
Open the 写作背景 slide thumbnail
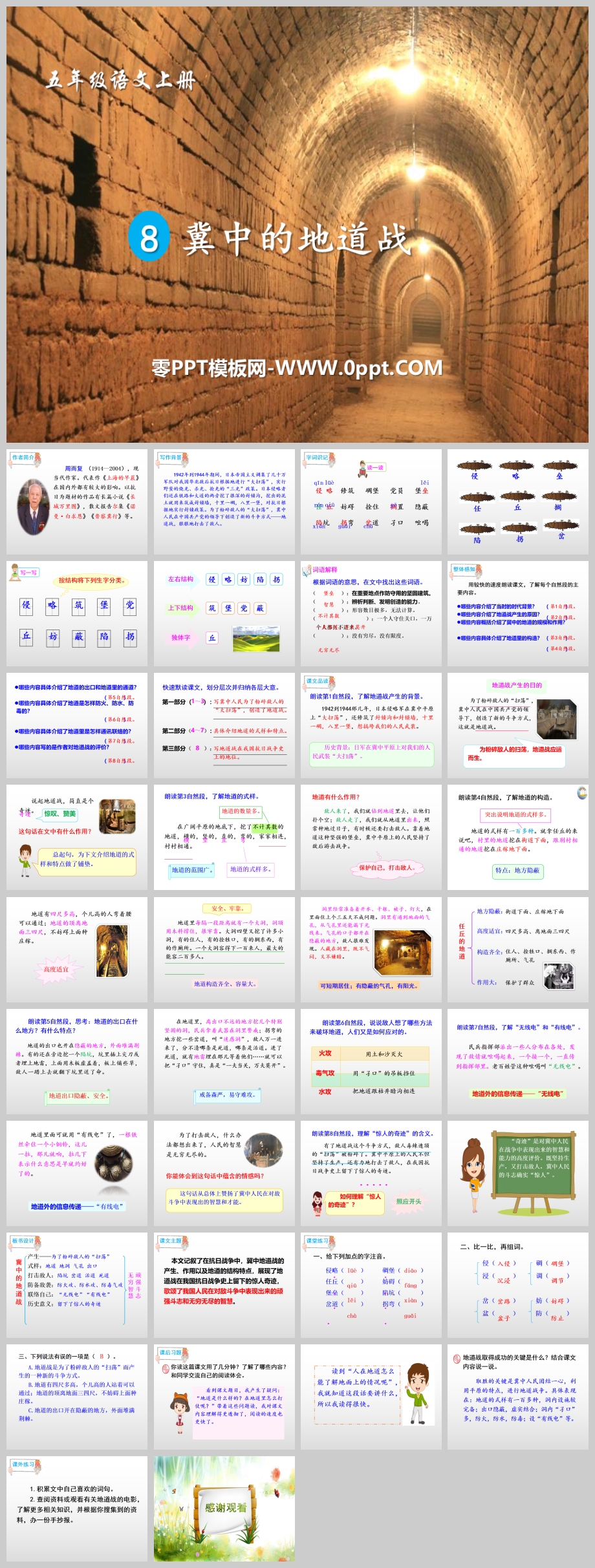pyautogui.click(x=224, y=502)
